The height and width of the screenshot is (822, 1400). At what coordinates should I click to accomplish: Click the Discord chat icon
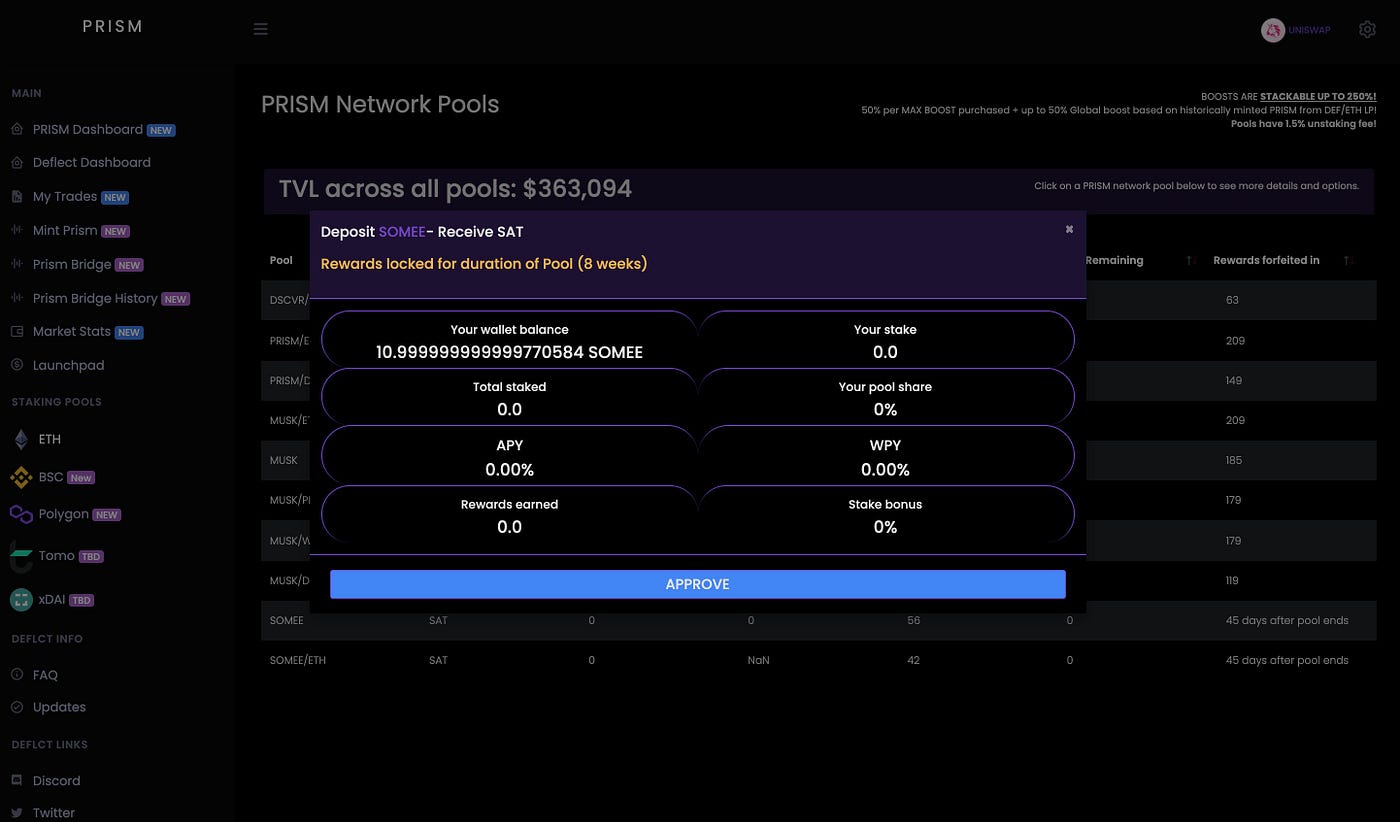point(17,780)
